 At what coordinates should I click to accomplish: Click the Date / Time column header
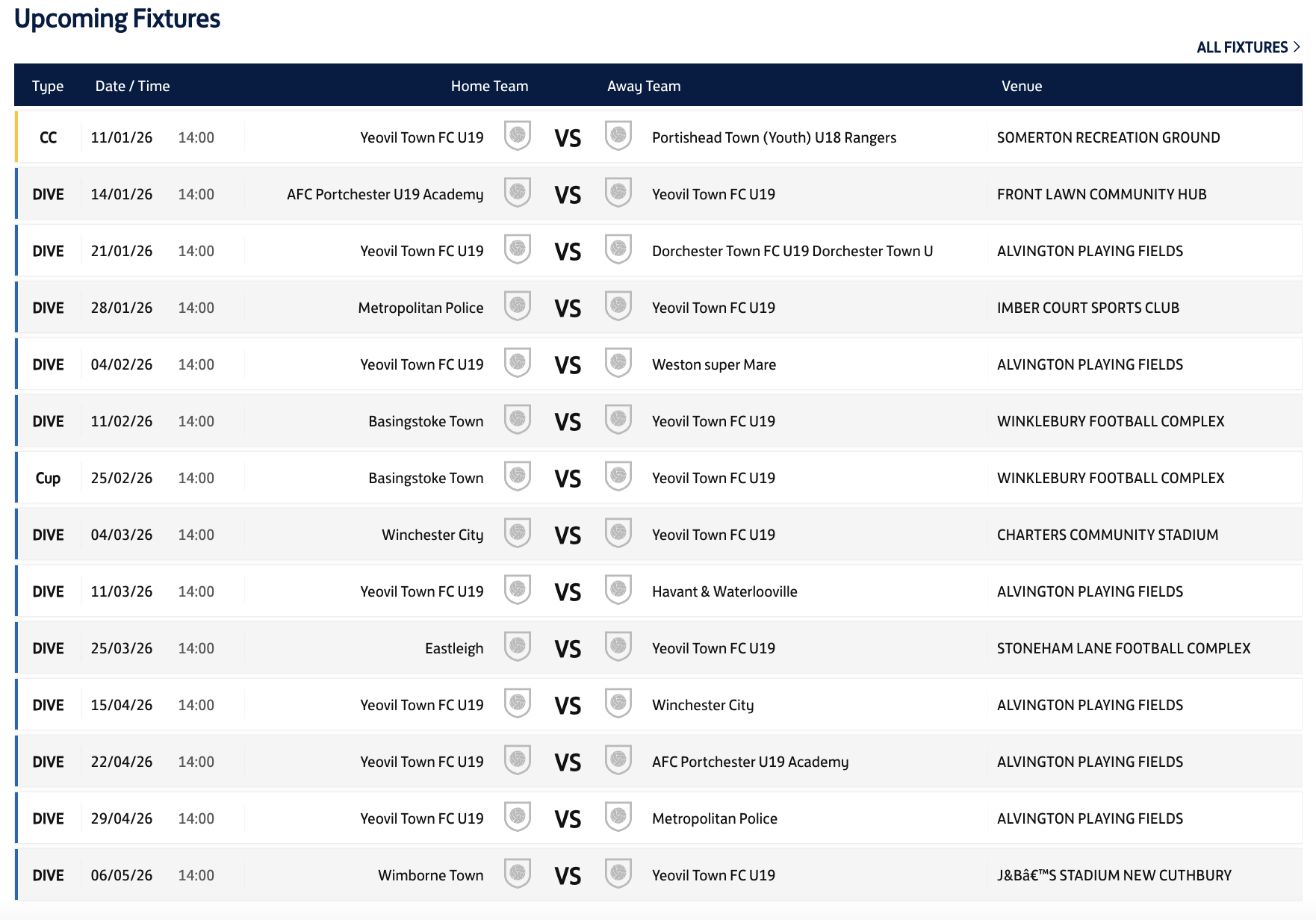coord(132,86)
